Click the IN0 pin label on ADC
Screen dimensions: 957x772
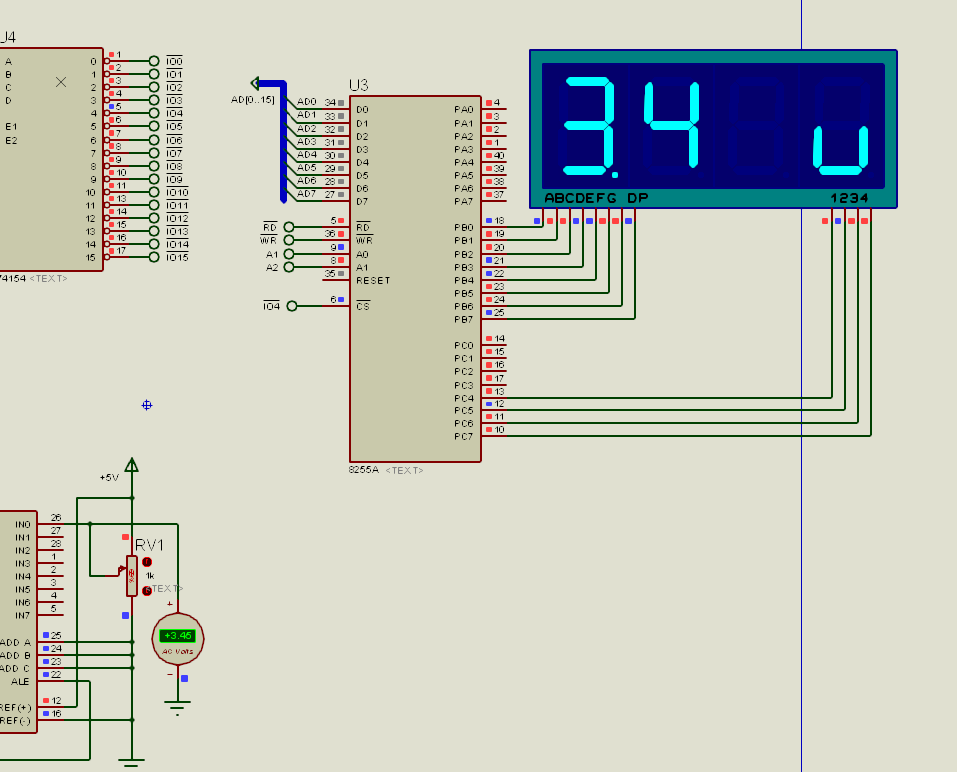pyautogui.click(x=23, y=524)
